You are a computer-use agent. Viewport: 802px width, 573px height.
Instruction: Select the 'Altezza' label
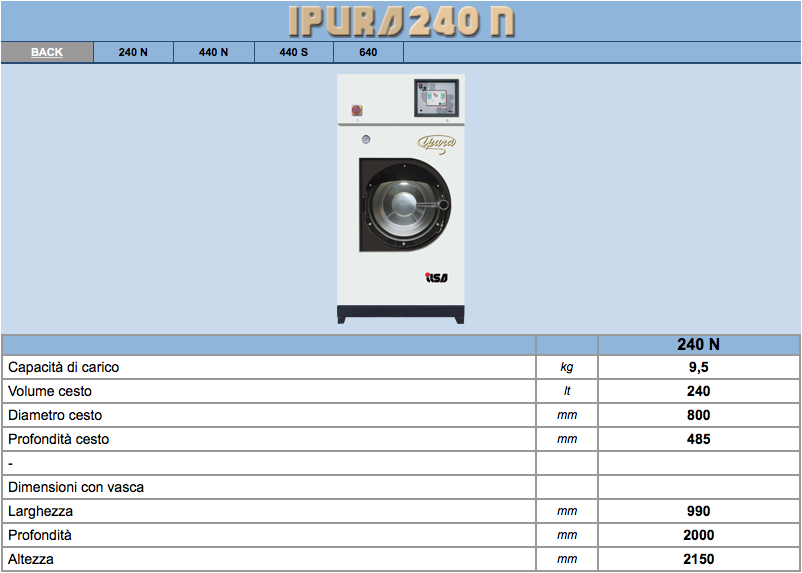(x=31, y=559)
